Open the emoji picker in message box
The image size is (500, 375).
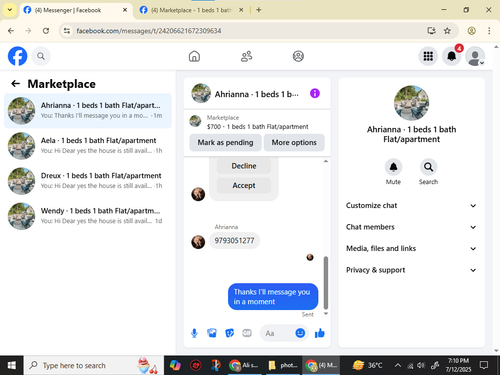click(300, 333)
